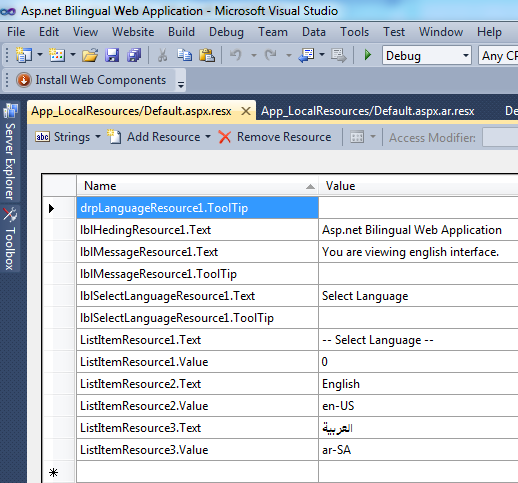518x483 pixels.
Task: Open the Test menu
Action: [x=394, y=32]
